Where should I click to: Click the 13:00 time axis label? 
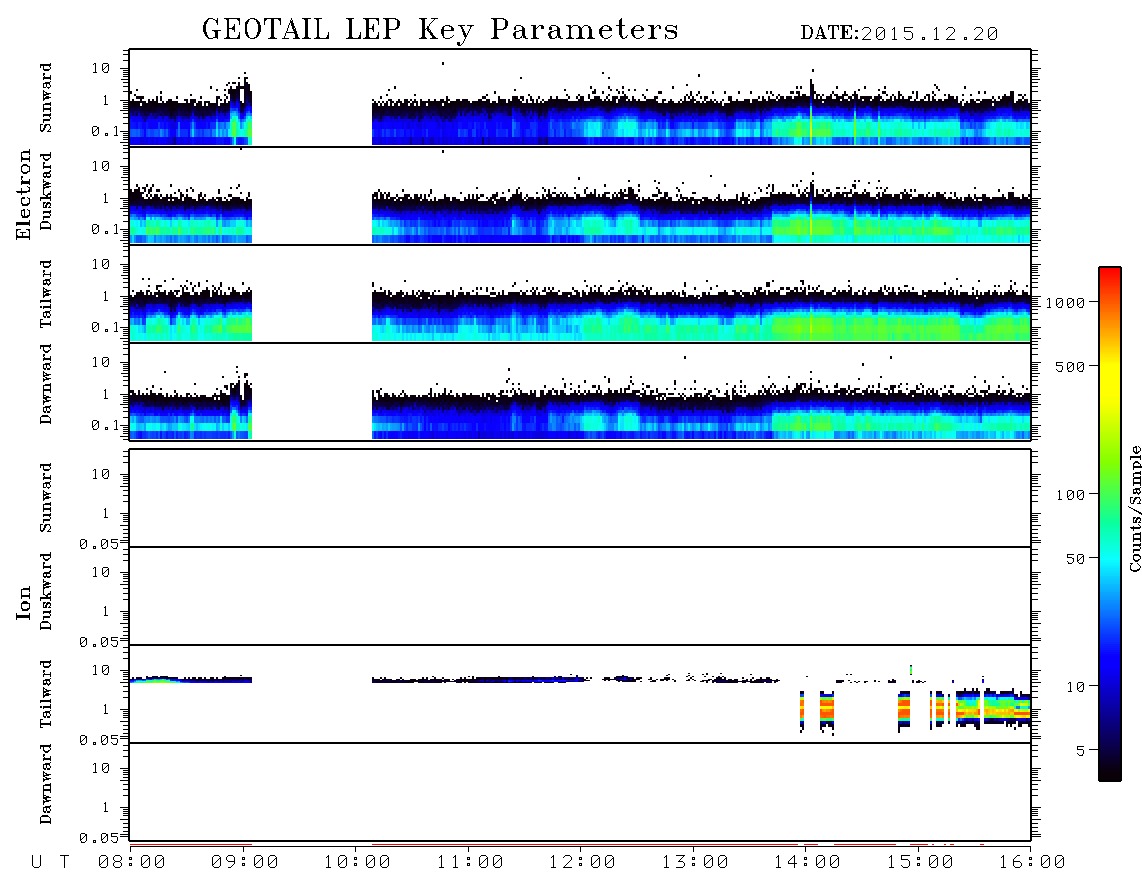695,863
